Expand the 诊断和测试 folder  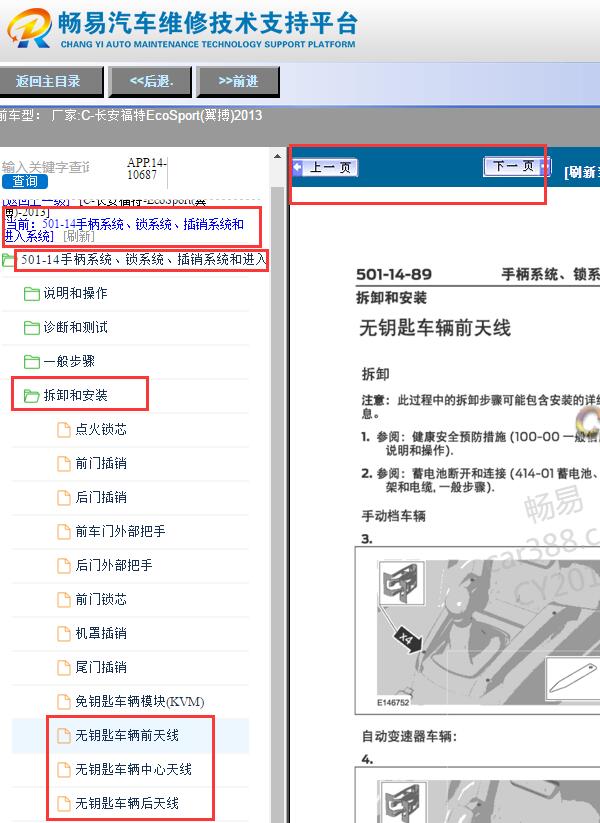(75, 328)
